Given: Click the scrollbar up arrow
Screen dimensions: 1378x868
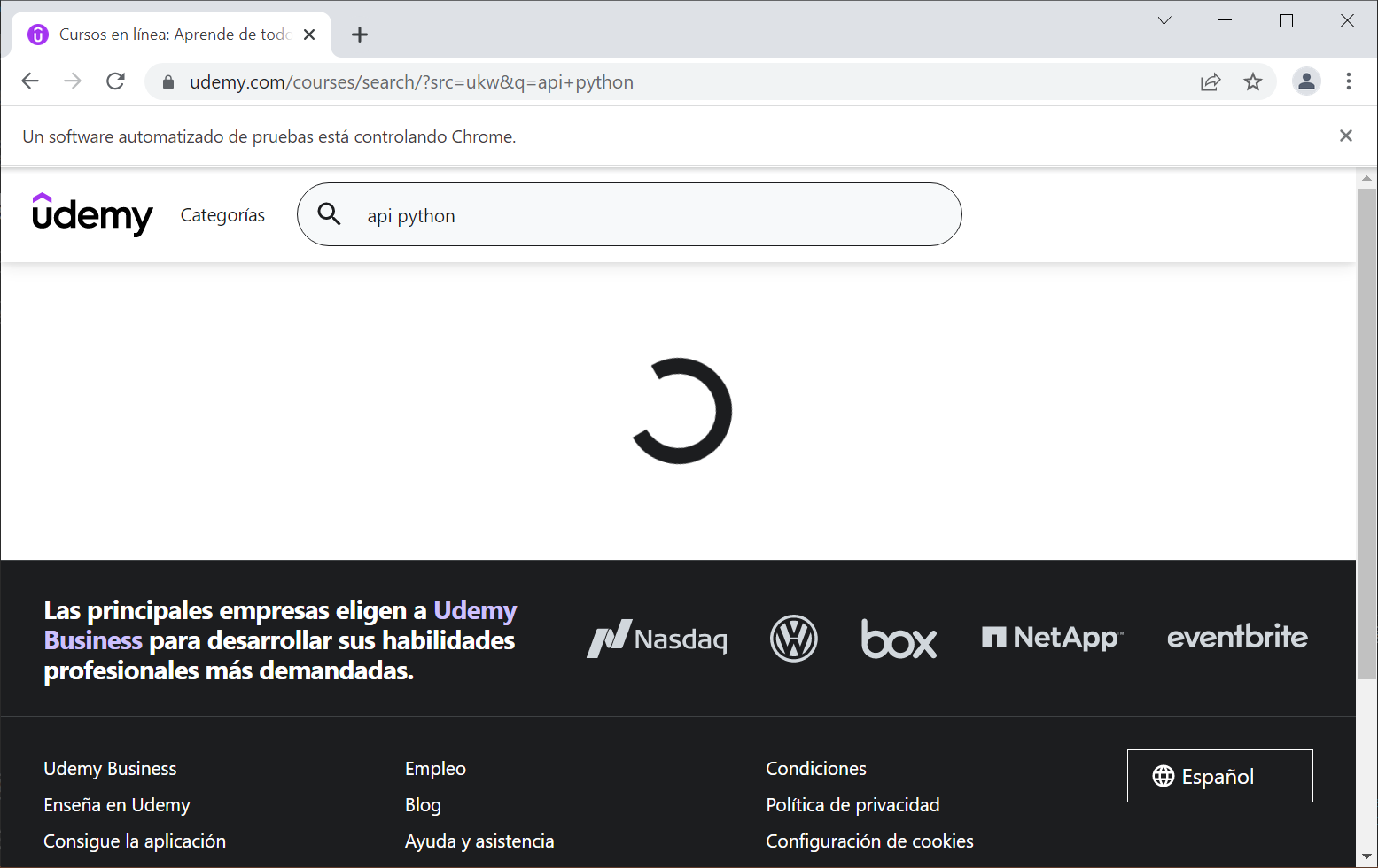Looking at the screenshot, I should (x=1366, y=178).
